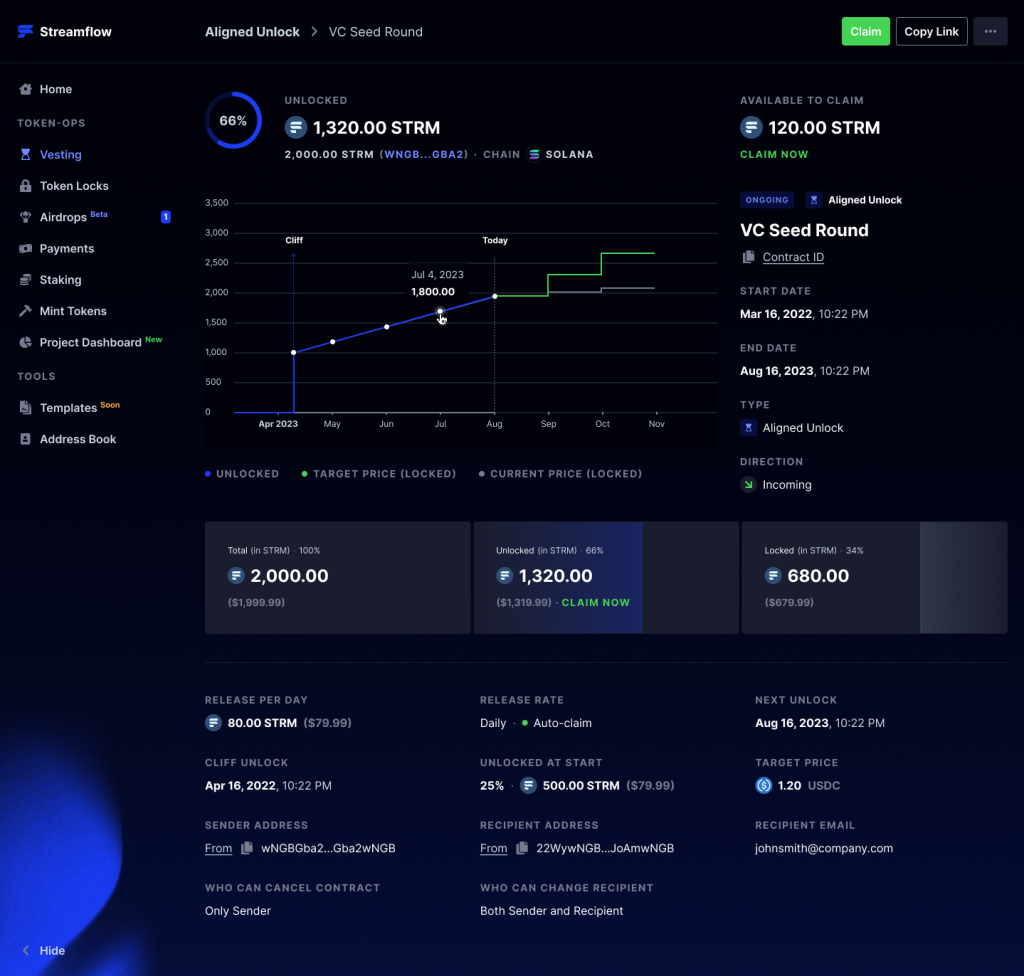Click Aligned Unlock breadcrumb
Screen dimensions: 1024x976
pyautogui.click(x=252, y=31)
